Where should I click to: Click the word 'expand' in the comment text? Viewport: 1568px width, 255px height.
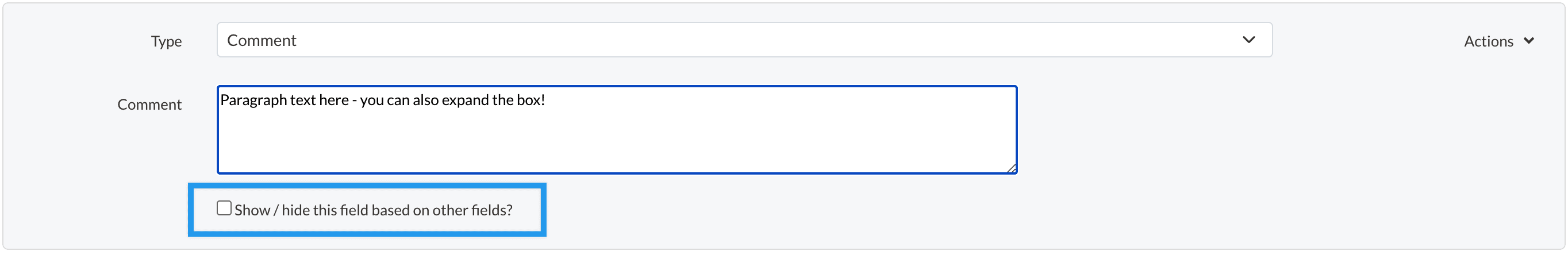click(465, 101)
